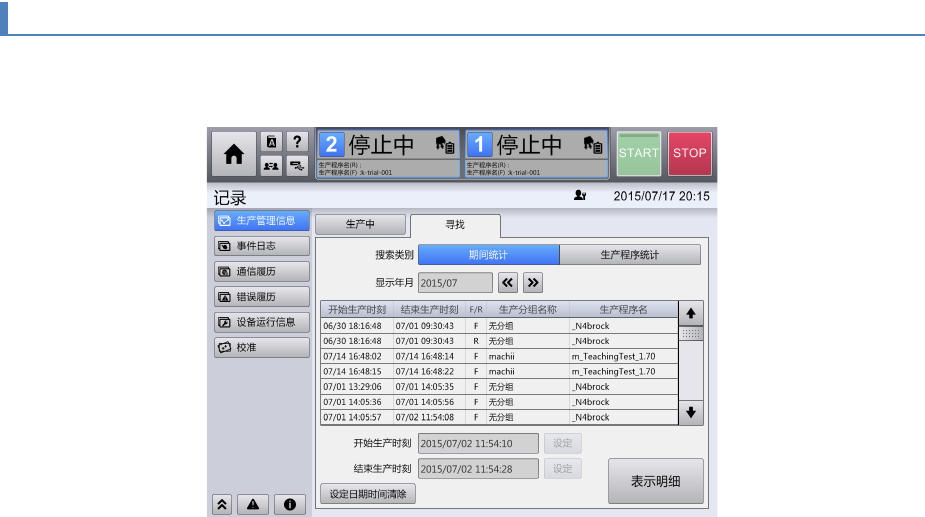Click the hand icon in lane 2 panel
Screen dimensions: 925x517
click(445, 145)
